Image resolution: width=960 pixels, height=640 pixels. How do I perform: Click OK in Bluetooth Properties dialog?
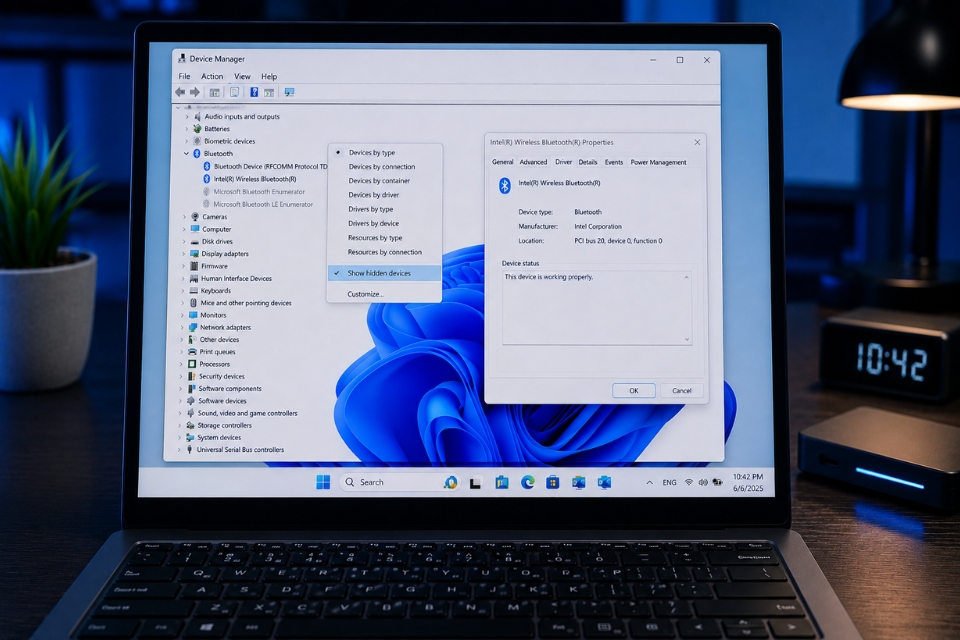pyautogui.click(x=634, y=391)
